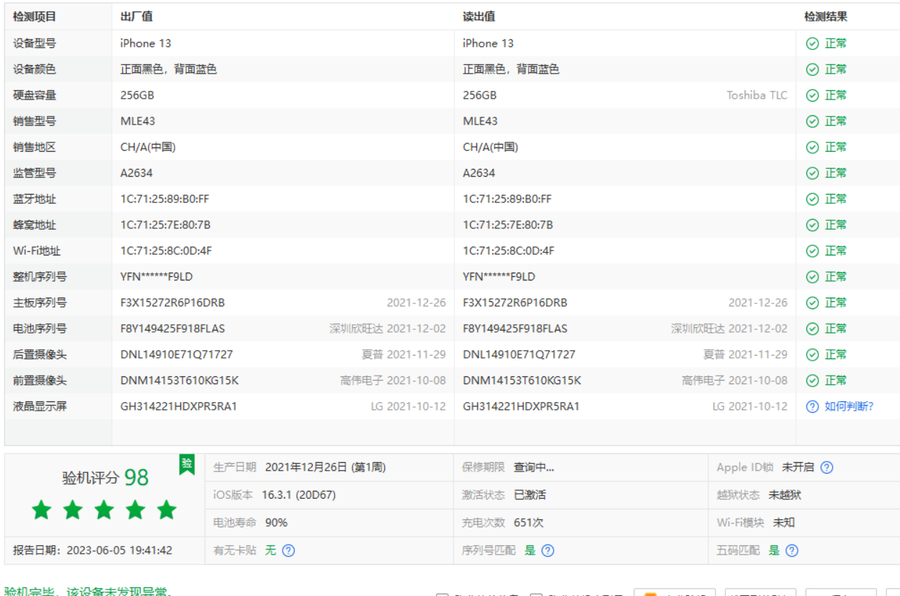Select serial YFN******F9LD in 读出值 column

(x=499, y=277)
